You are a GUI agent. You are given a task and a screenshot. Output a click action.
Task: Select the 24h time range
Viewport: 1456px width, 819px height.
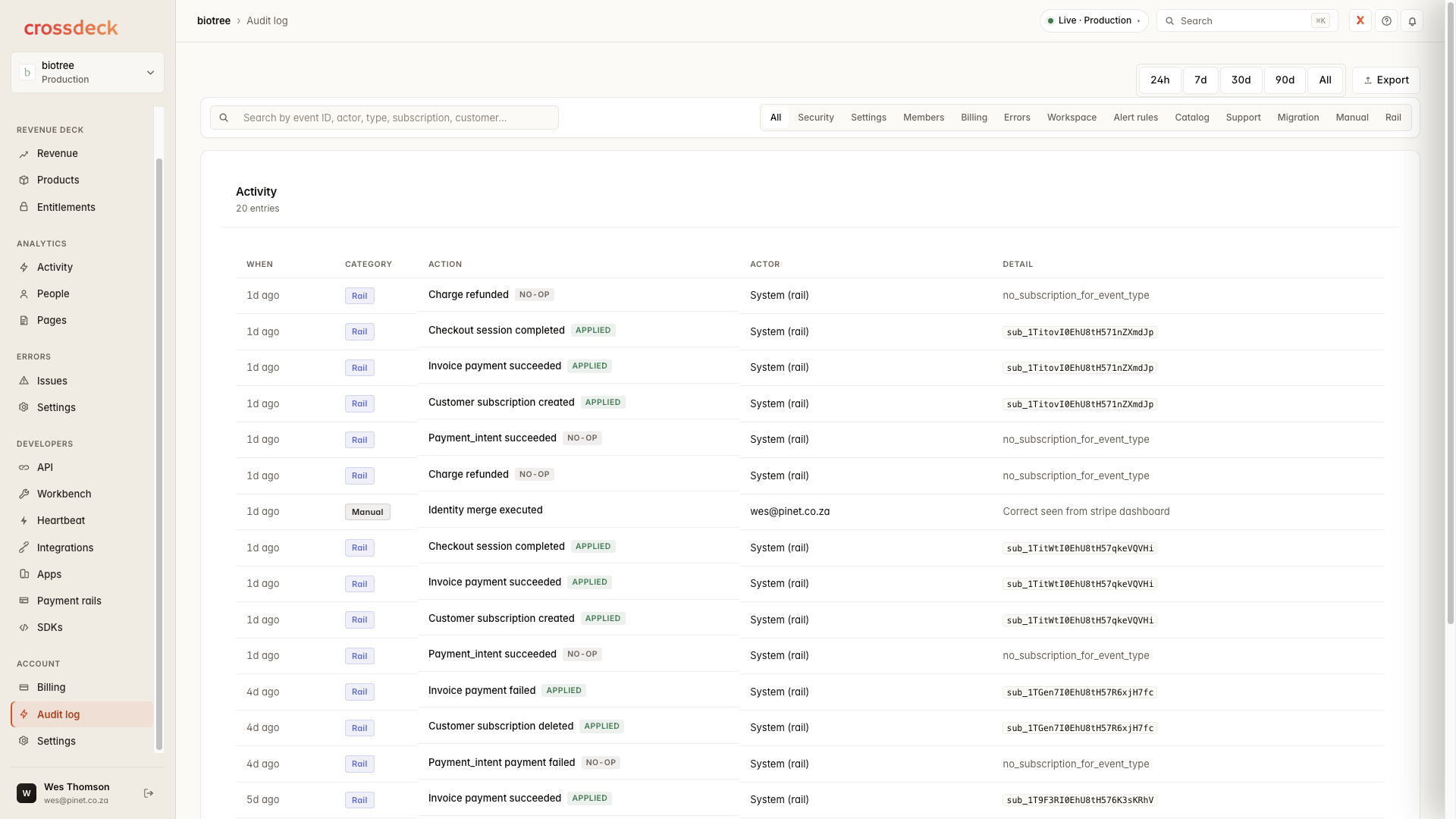[x=1159, y=80]
